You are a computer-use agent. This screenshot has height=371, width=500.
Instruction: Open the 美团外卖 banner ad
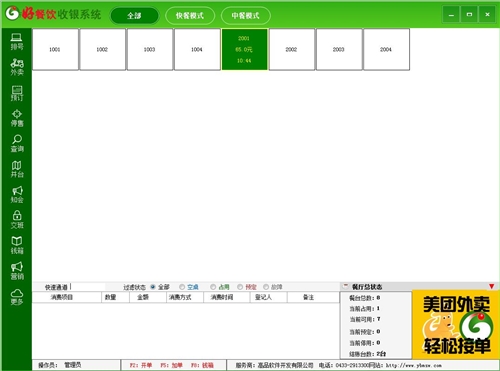(456, 324)
